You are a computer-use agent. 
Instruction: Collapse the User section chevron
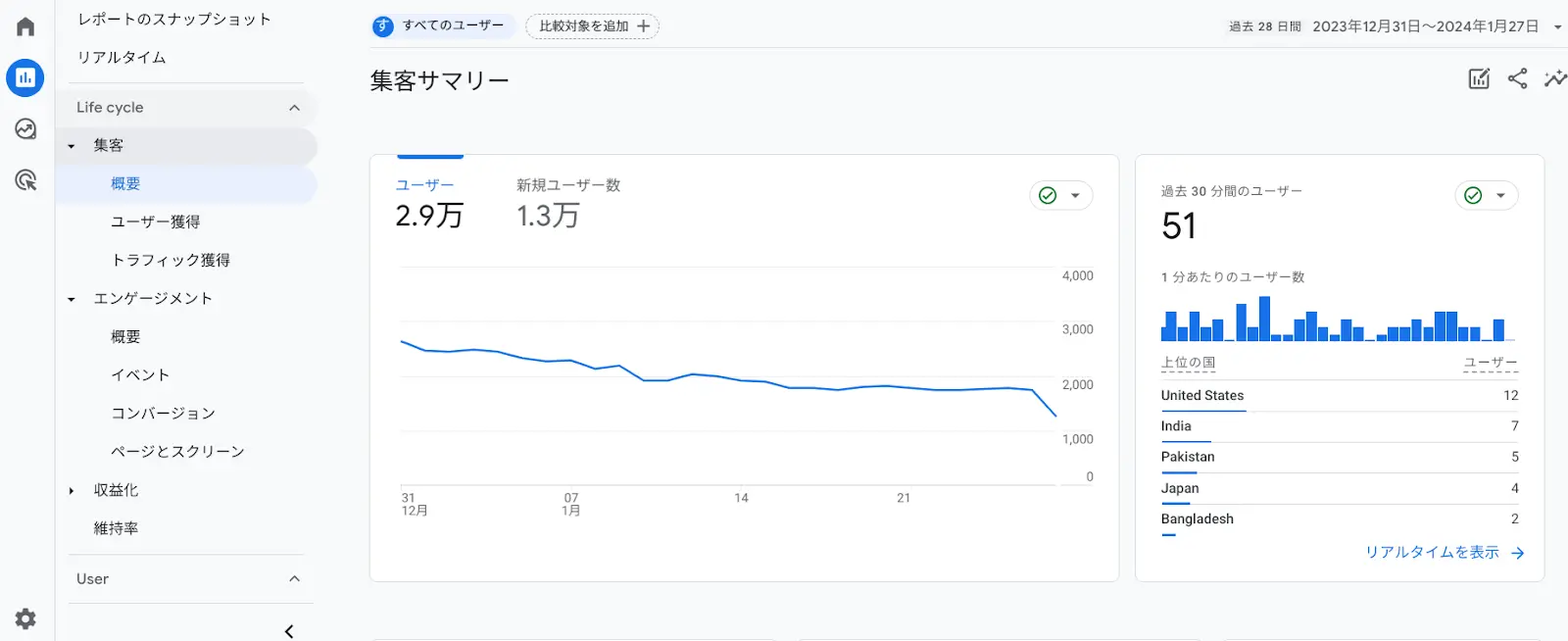(294, 579)
